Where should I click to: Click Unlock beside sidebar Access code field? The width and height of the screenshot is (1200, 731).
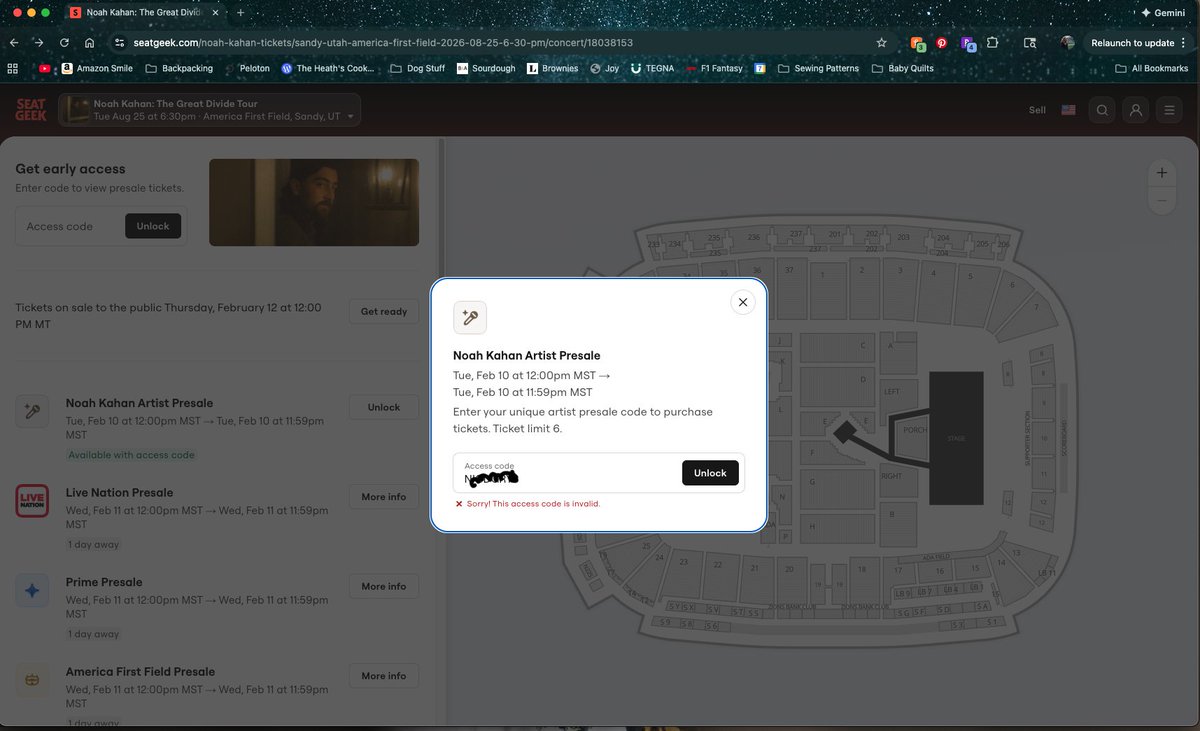(153, 226)
